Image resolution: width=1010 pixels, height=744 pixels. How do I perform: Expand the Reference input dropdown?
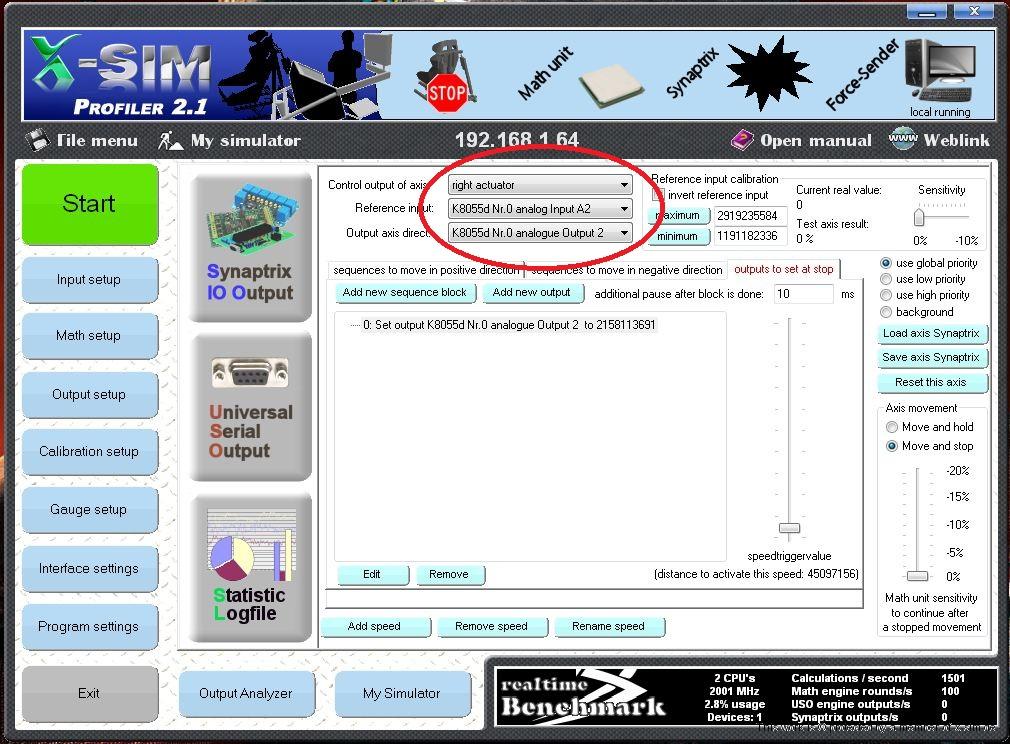pos(624,209)
